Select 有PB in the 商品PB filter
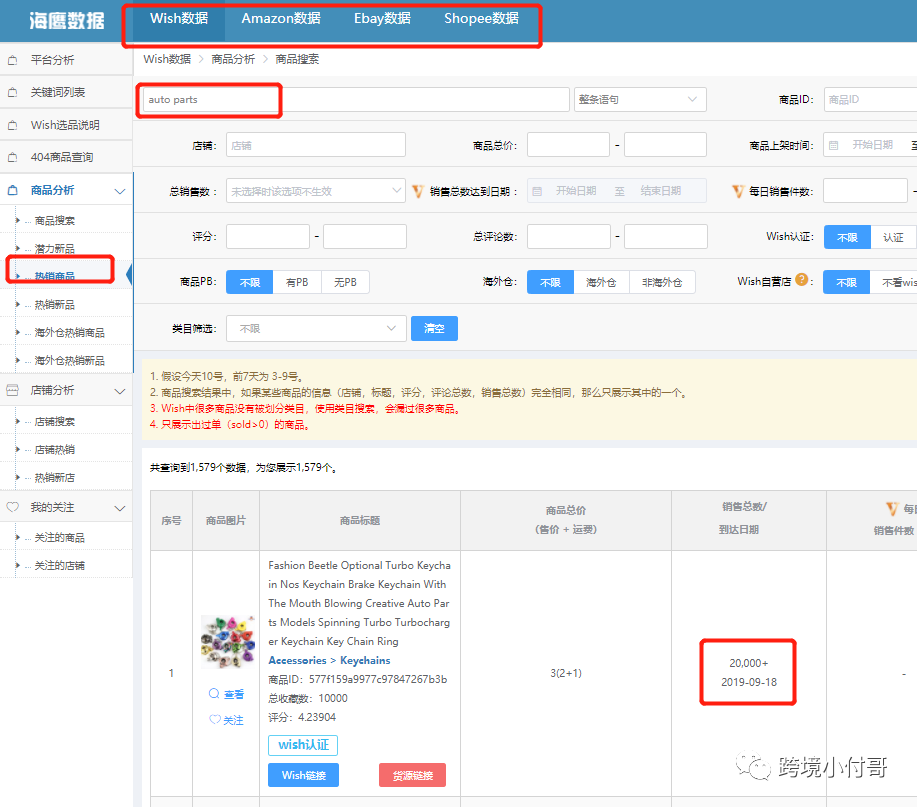The height and width of the screenshot is (807, 917). click(298, 282)
